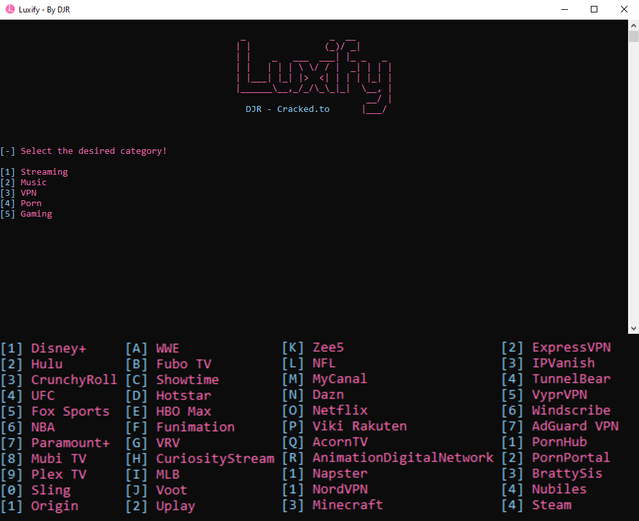
Task: Click the Luxify app icon in title bar
Action: click(x=10, y=9)
